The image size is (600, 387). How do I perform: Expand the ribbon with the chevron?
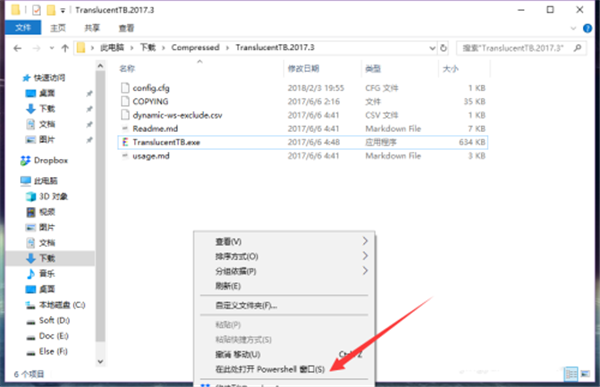[x=573, y=28]
